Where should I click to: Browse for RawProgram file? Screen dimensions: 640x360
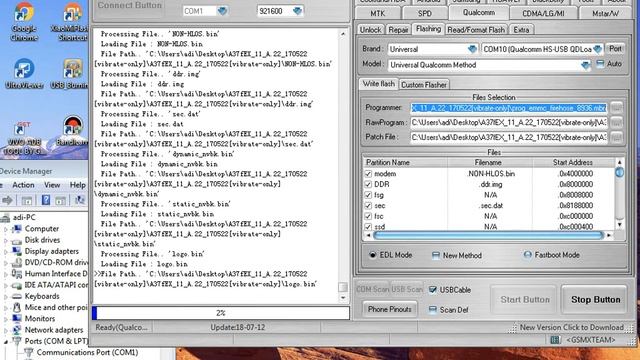tap(616, 122)
